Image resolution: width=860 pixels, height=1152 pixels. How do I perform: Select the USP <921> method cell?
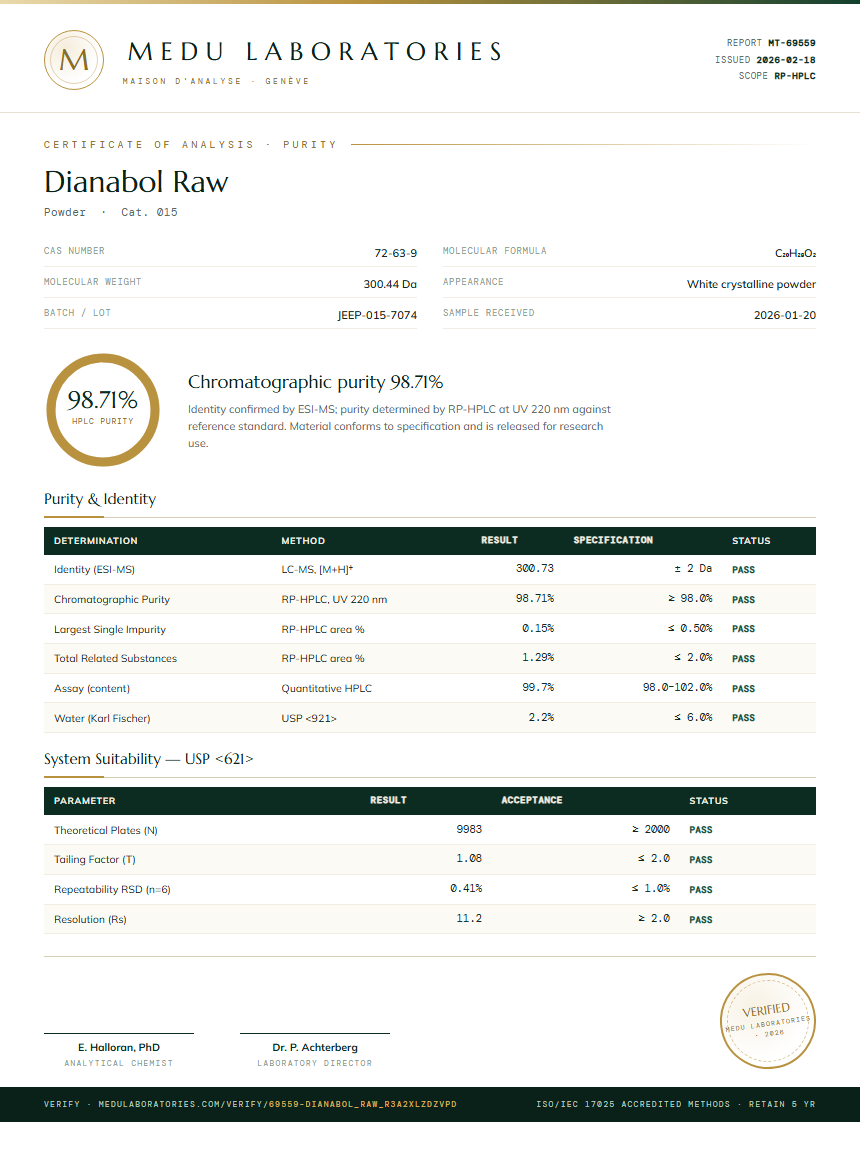pos(309,719)
